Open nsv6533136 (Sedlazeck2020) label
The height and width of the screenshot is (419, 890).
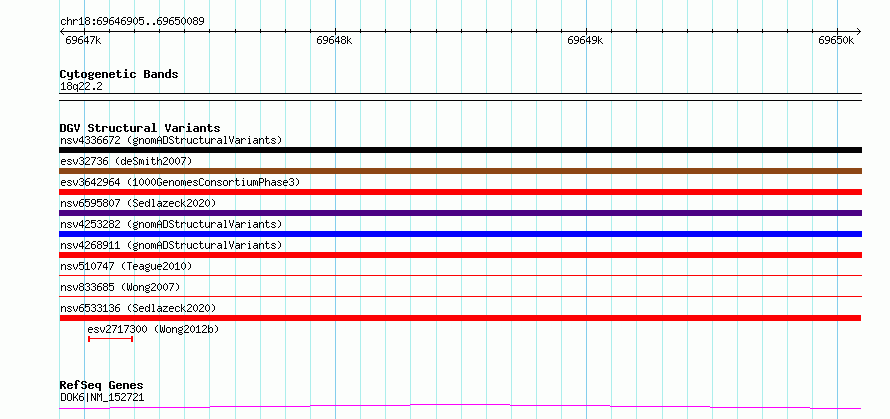point(138,308)
